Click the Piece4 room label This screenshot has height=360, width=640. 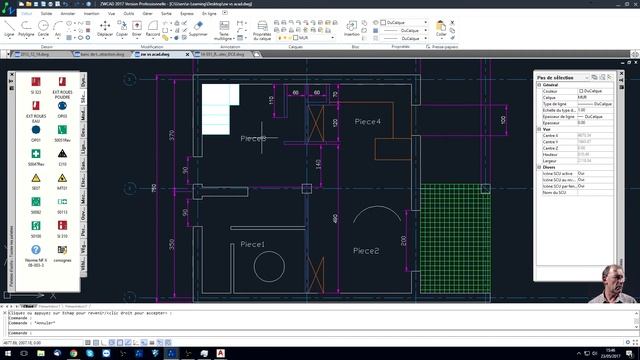tap(368, 122)
